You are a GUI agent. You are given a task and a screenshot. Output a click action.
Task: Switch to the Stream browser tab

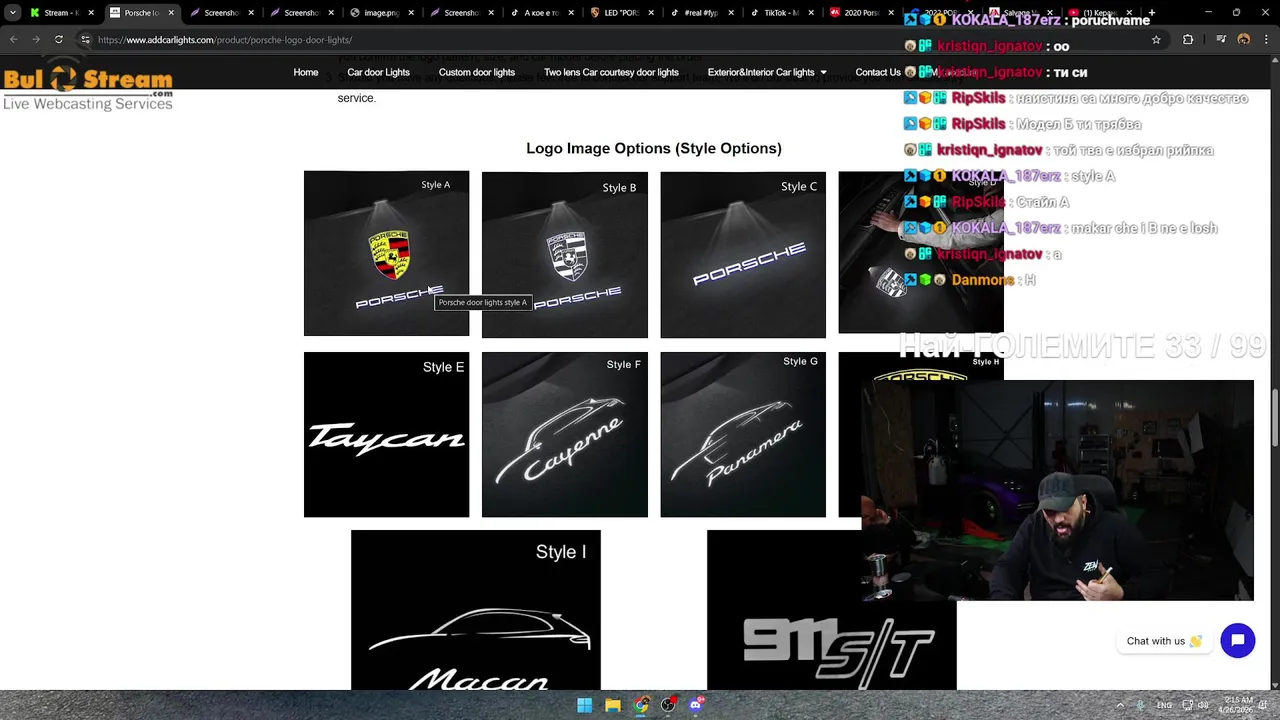pyautogui.click(x=62, y=13)
